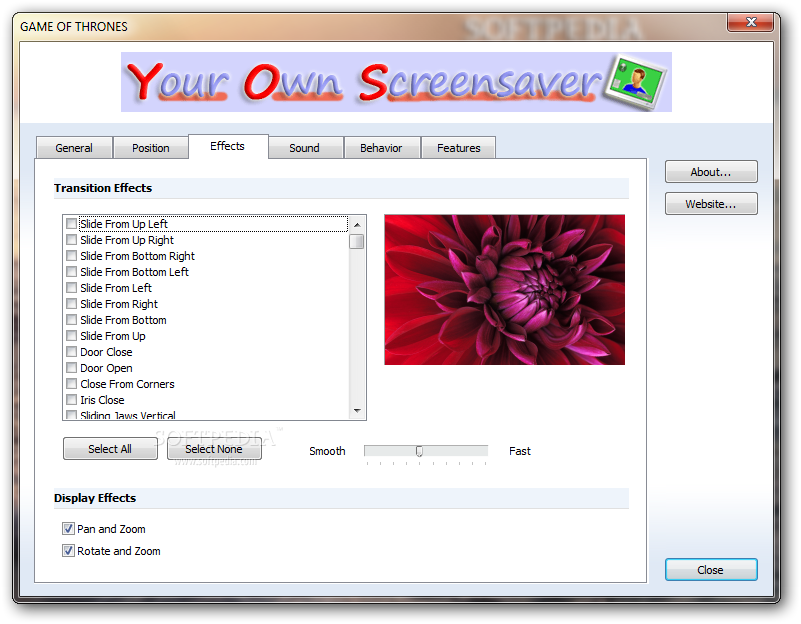The height and width of the screenshot is (624, 801).
Task: Click the Select All button
Action: 110,449
